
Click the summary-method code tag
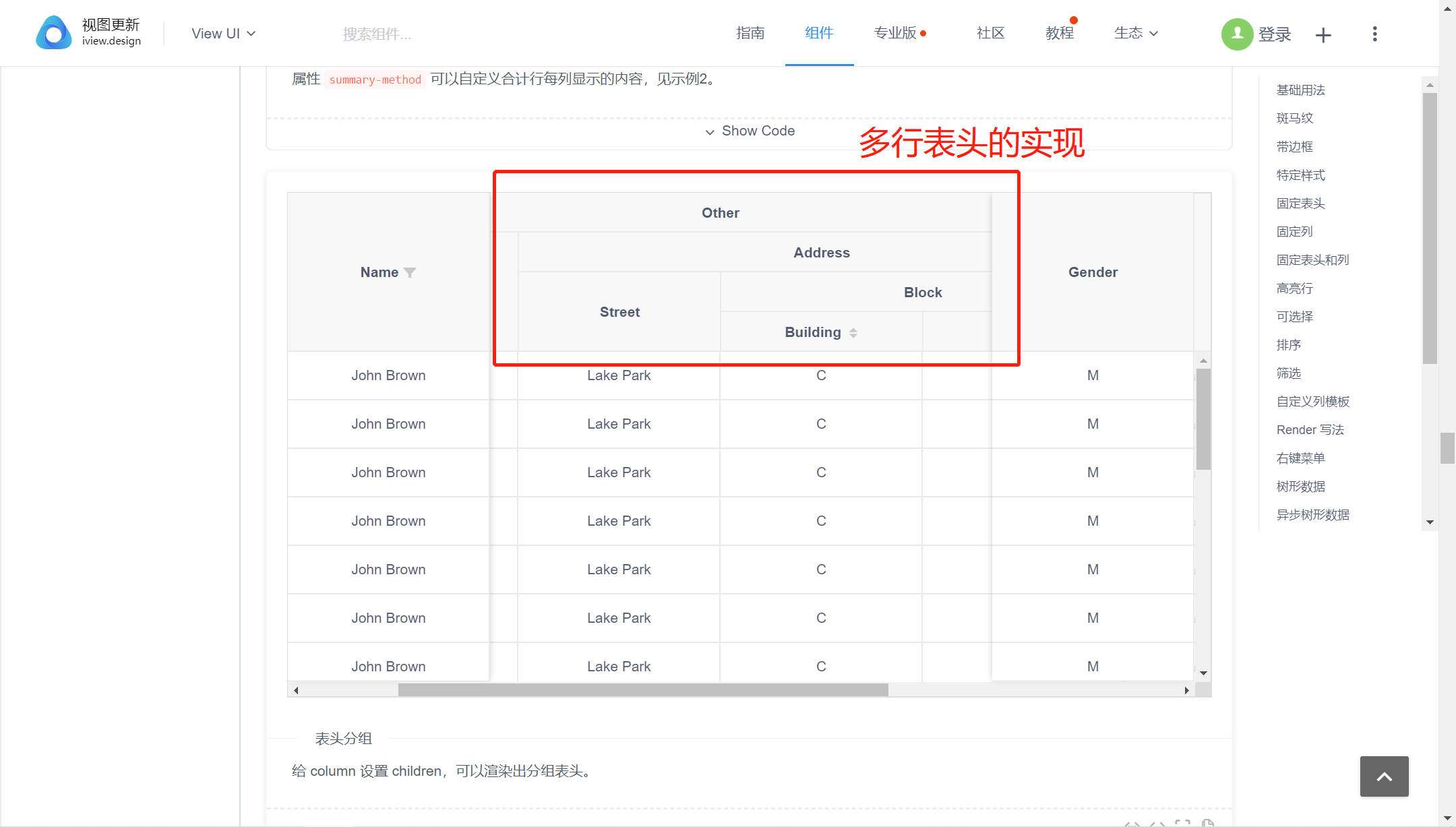375,80
